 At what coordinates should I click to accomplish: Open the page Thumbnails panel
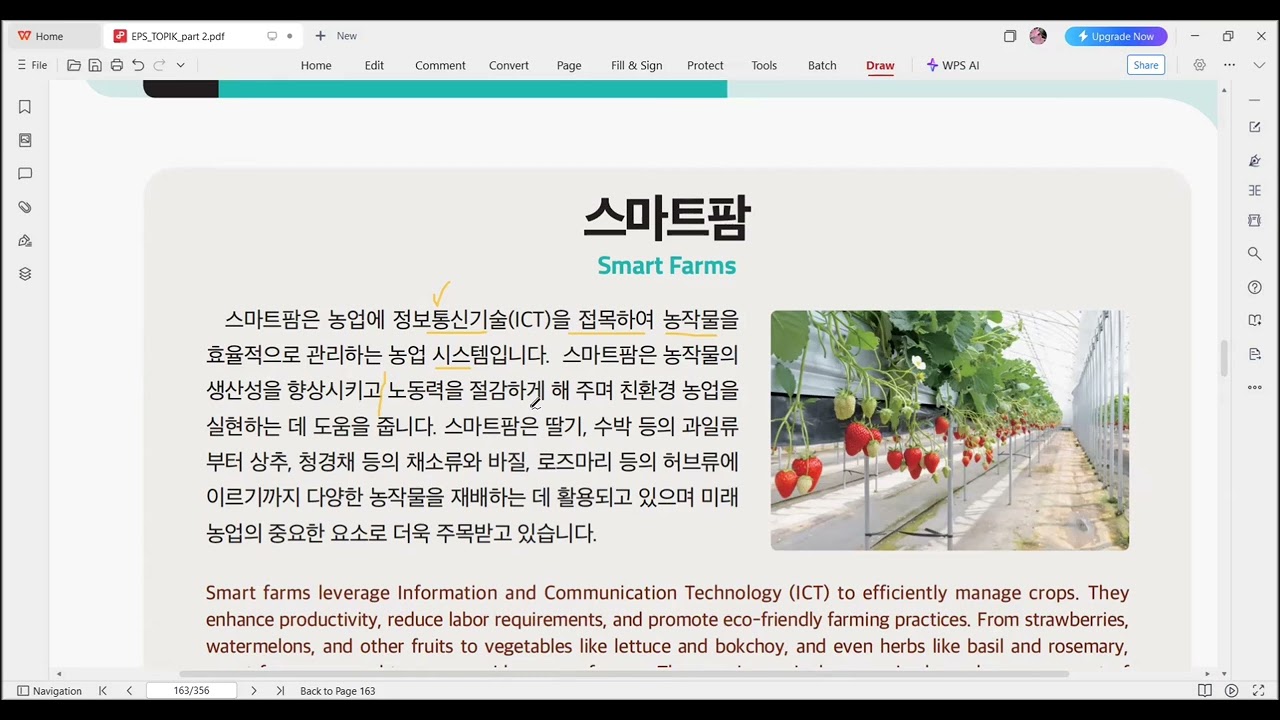click(25, 140)
